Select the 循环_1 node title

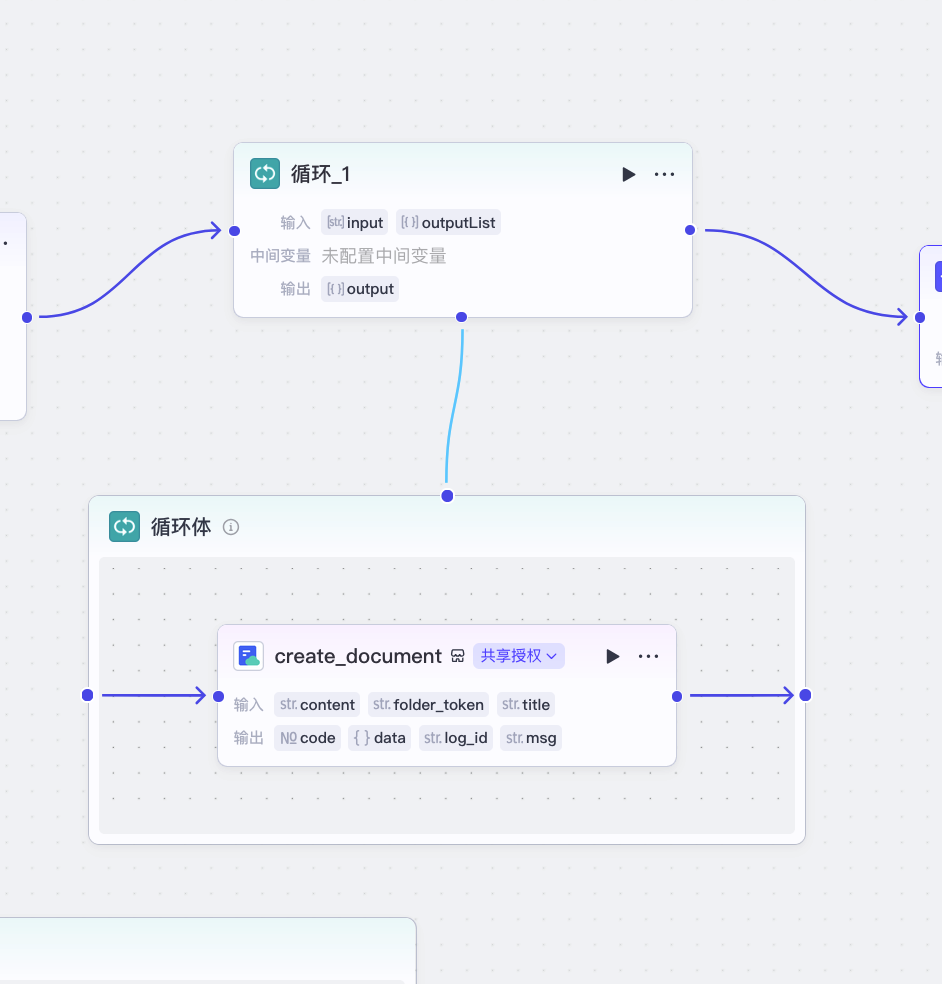[x=321, y=174]
